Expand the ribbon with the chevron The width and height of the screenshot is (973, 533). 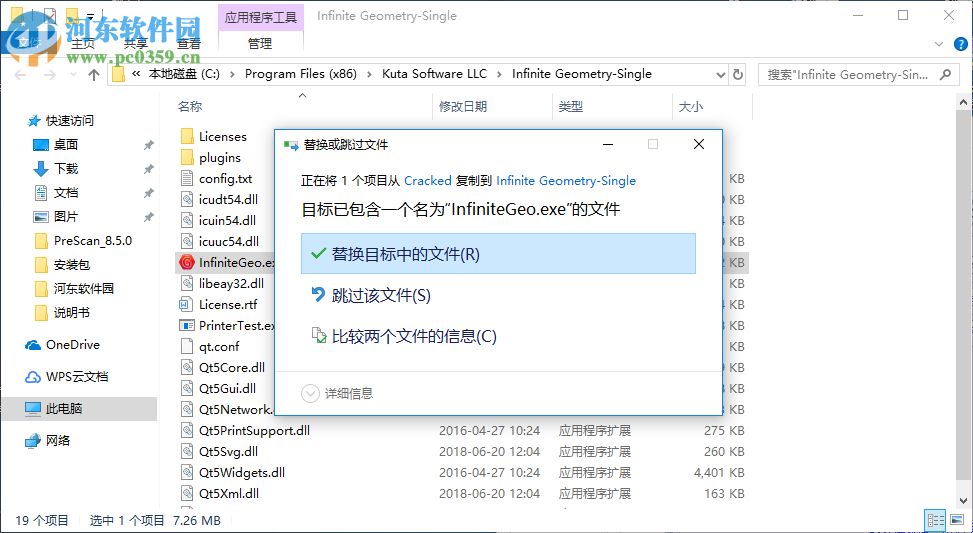(x=938, y=44)
